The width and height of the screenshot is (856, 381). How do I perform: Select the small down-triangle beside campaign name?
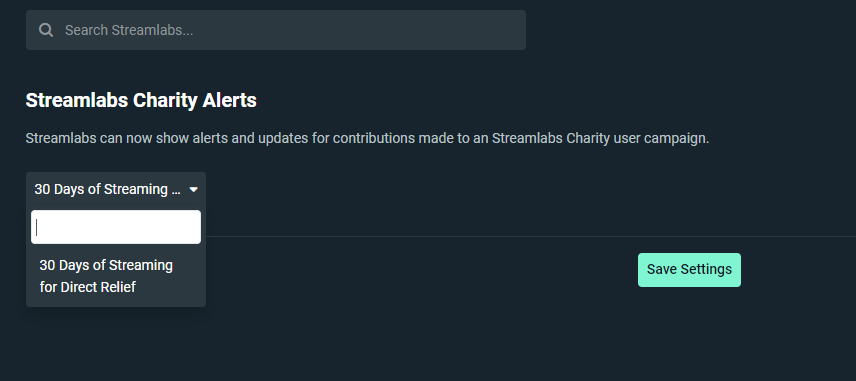(x=193, y=189)
